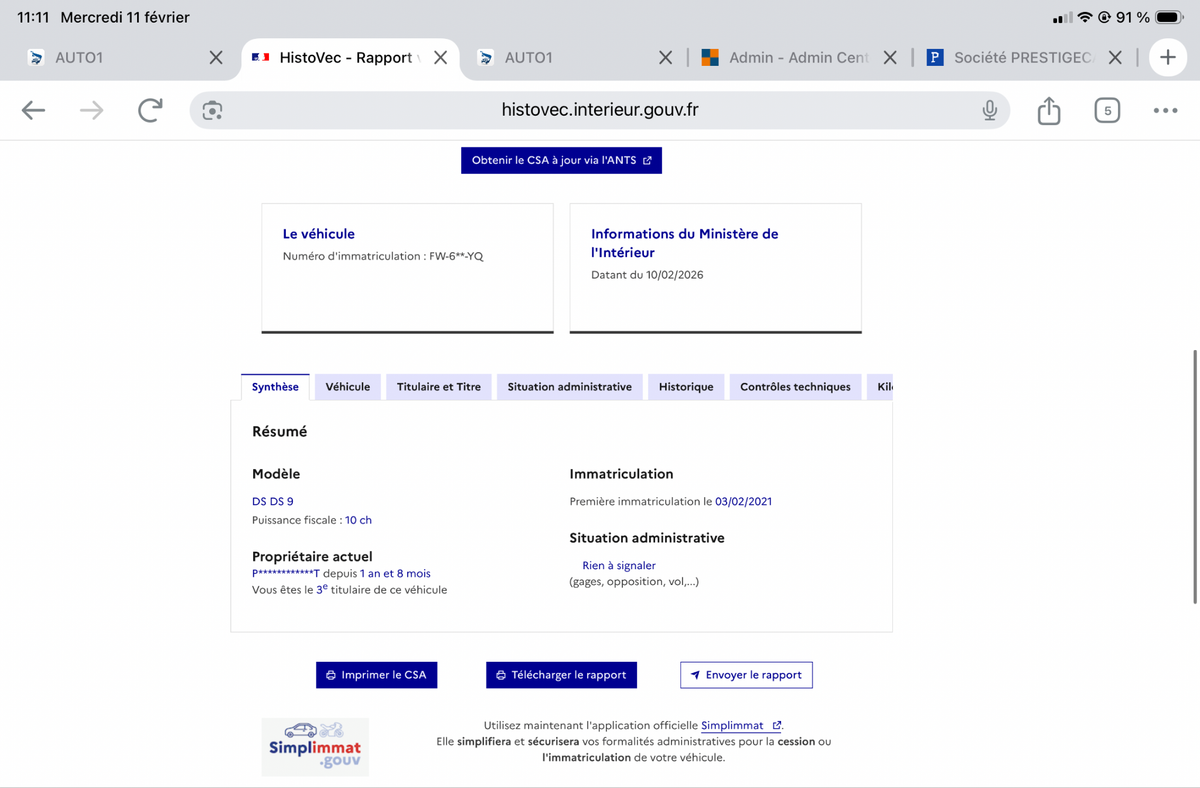Open the browser more options menu
Image resolution: width=1200 pixels, height=788 pixels.
pyautogui.click(x=1165, y=110)
